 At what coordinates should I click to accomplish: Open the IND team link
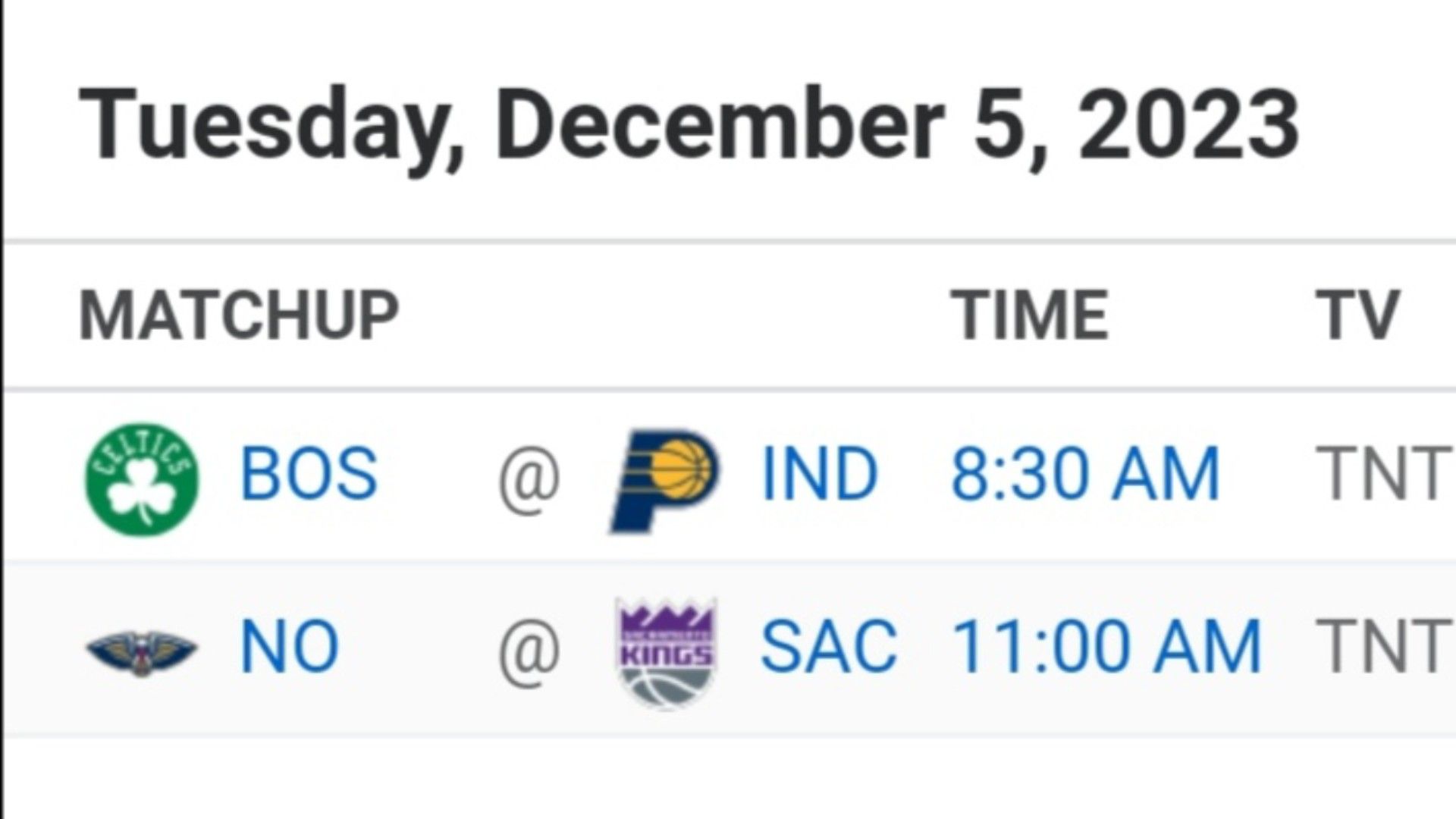point(820,473)
